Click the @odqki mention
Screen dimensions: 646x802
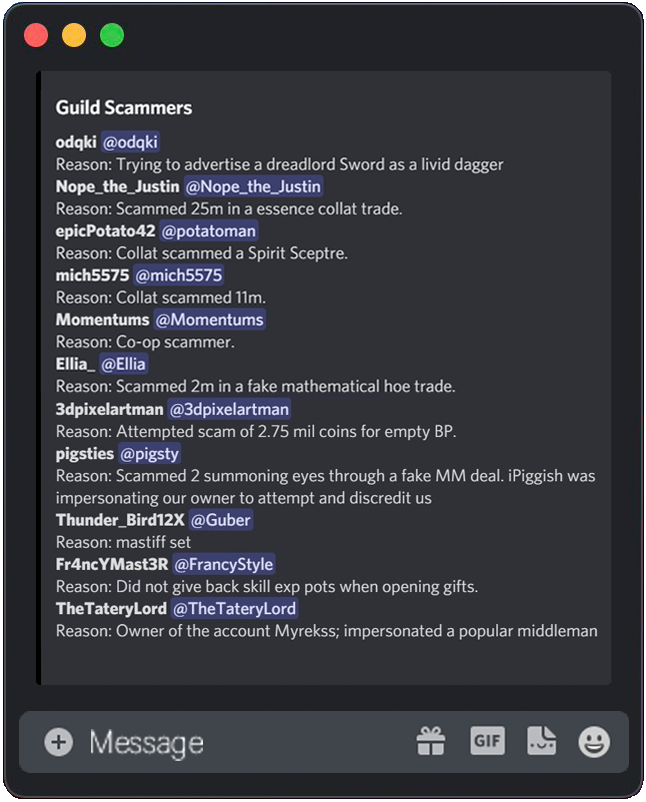pos(130,142)
